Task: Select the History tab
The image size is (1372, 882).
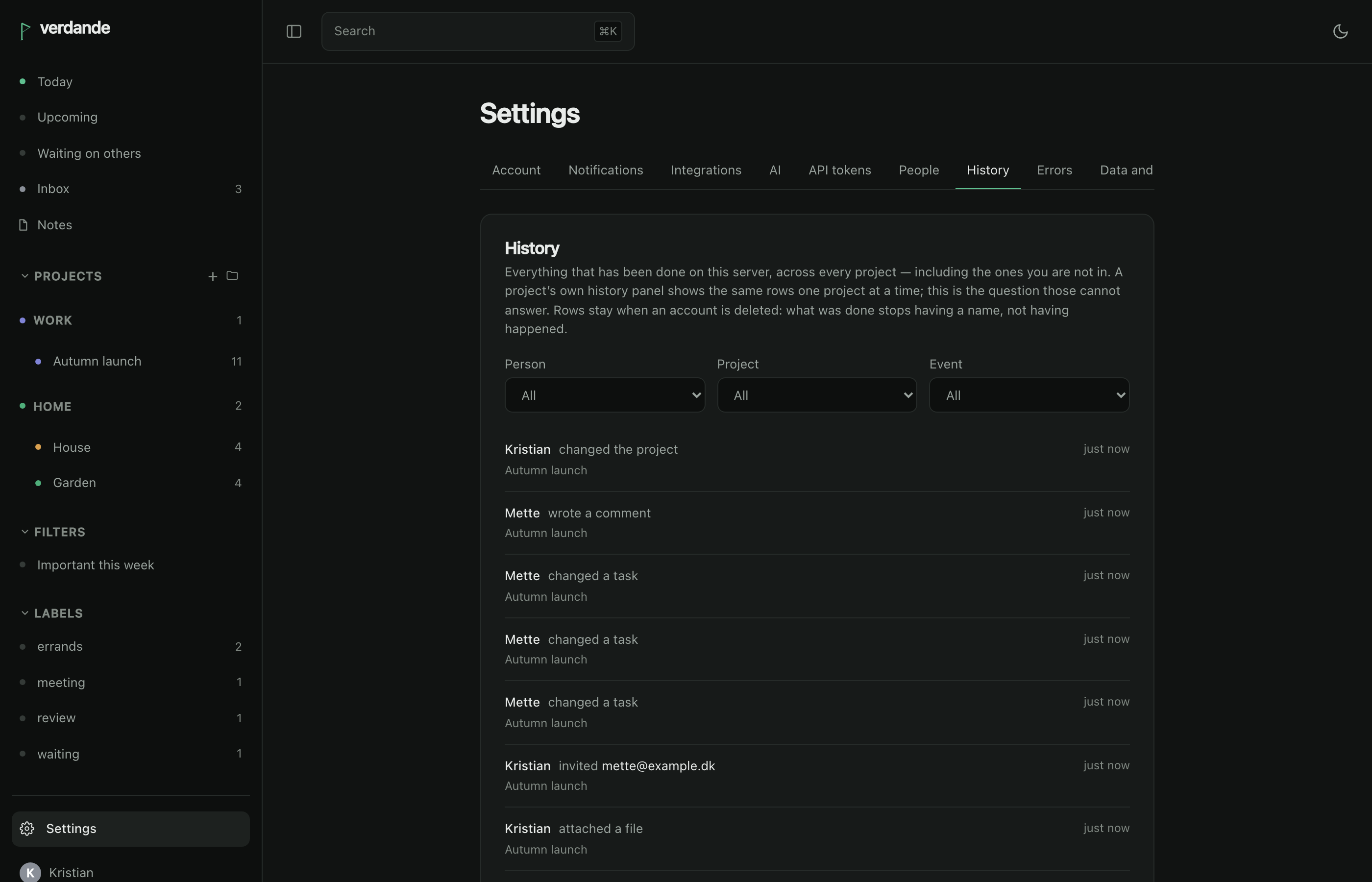Action: point(988,170)
